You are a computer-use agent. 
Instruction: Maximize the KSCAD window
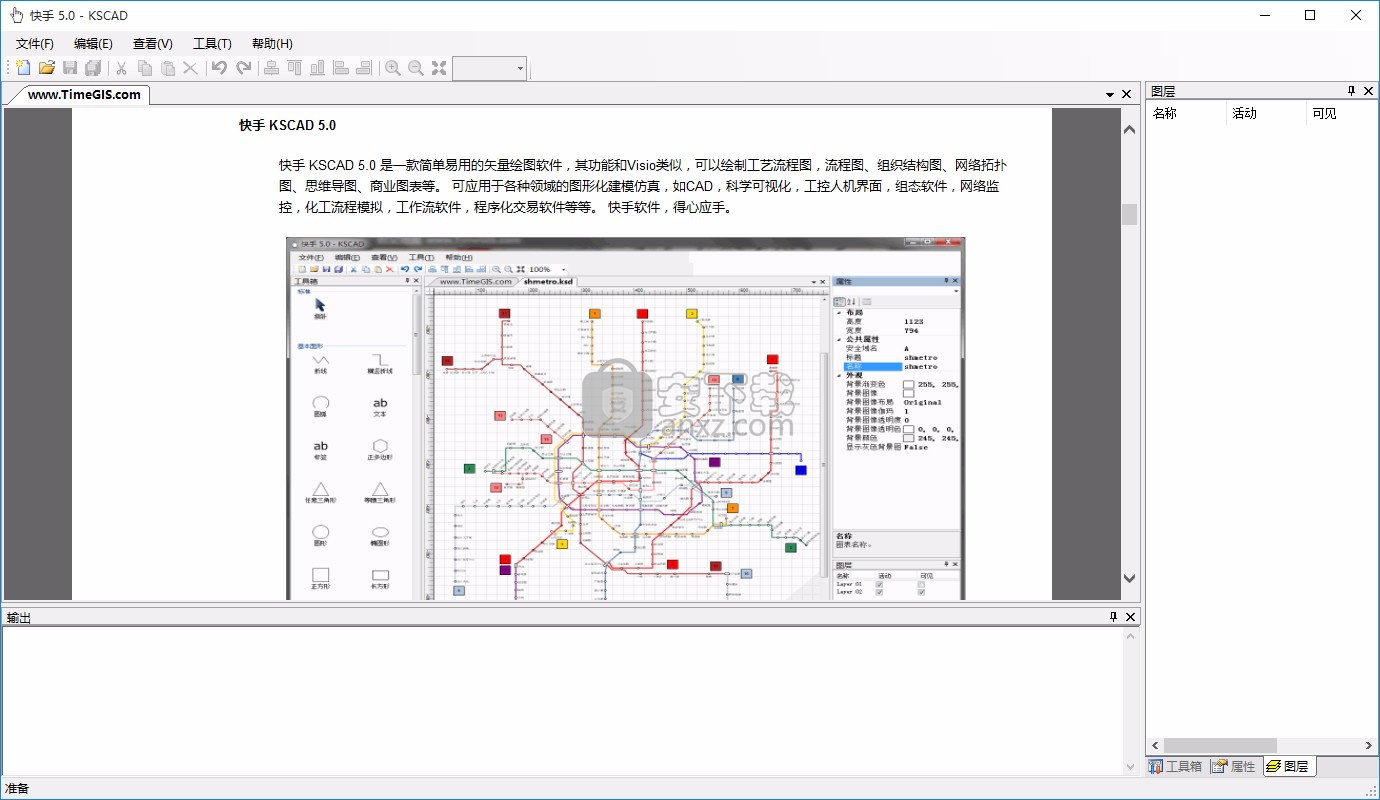click(x=1310, y=15)
